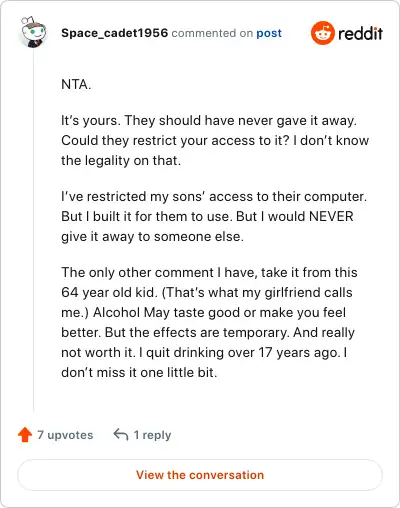Click the "7 upvotes" label
This screenshot has height=508, width=400.
tap(65, 435)
